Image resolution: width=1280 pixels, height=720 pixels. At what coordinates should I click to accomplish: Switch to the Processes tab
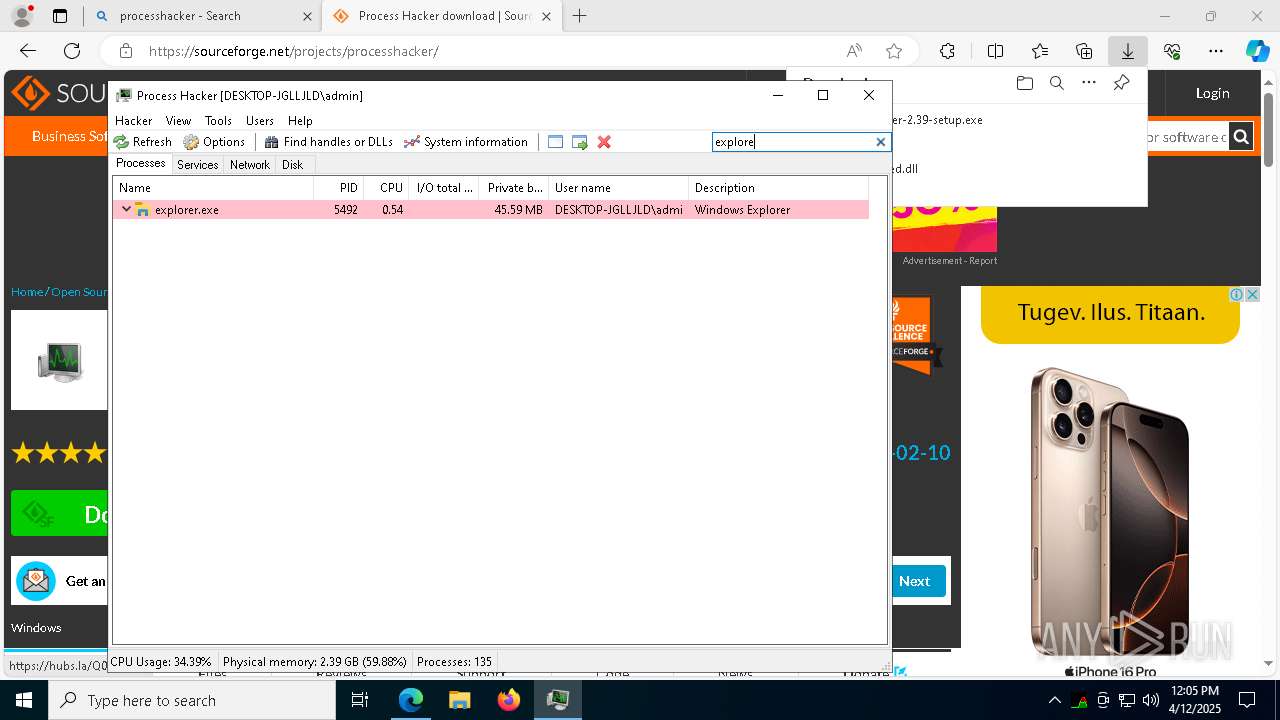141,164
